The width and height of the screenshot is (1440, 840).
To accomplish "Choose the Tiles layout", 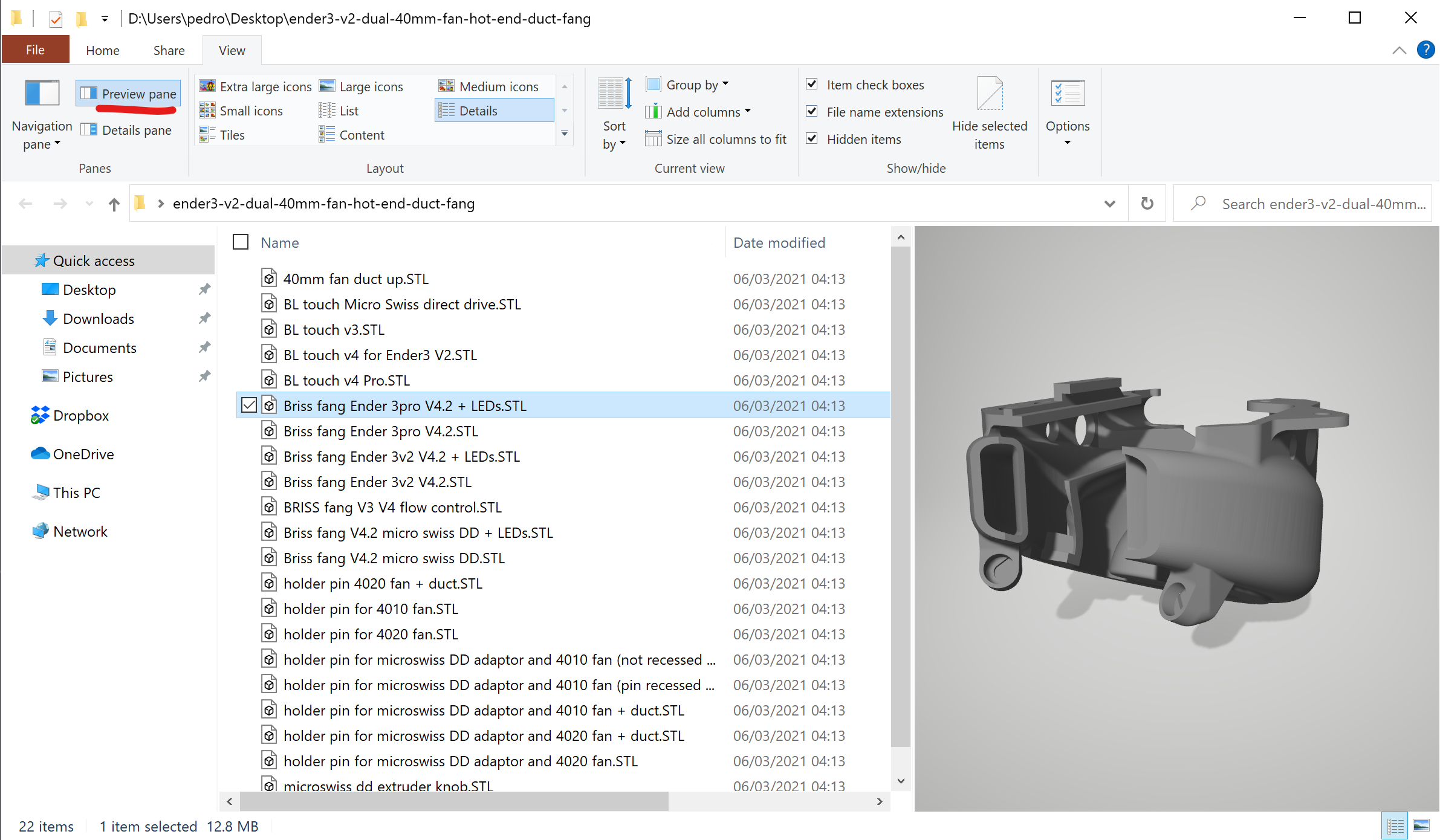I will click(x=222, y=135).
